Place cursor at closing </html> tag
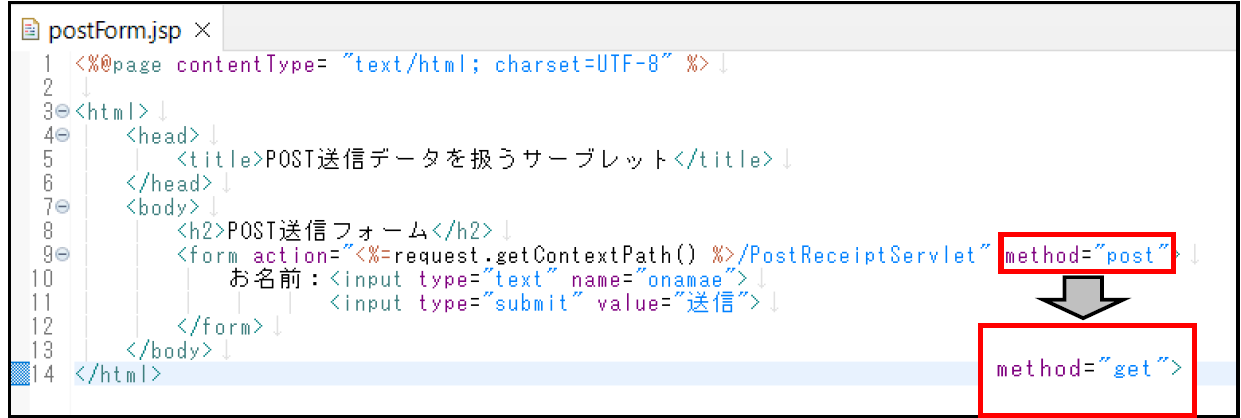Image resolution: width=1241 pixels, height=418 pixels. (x=118, y=374)
